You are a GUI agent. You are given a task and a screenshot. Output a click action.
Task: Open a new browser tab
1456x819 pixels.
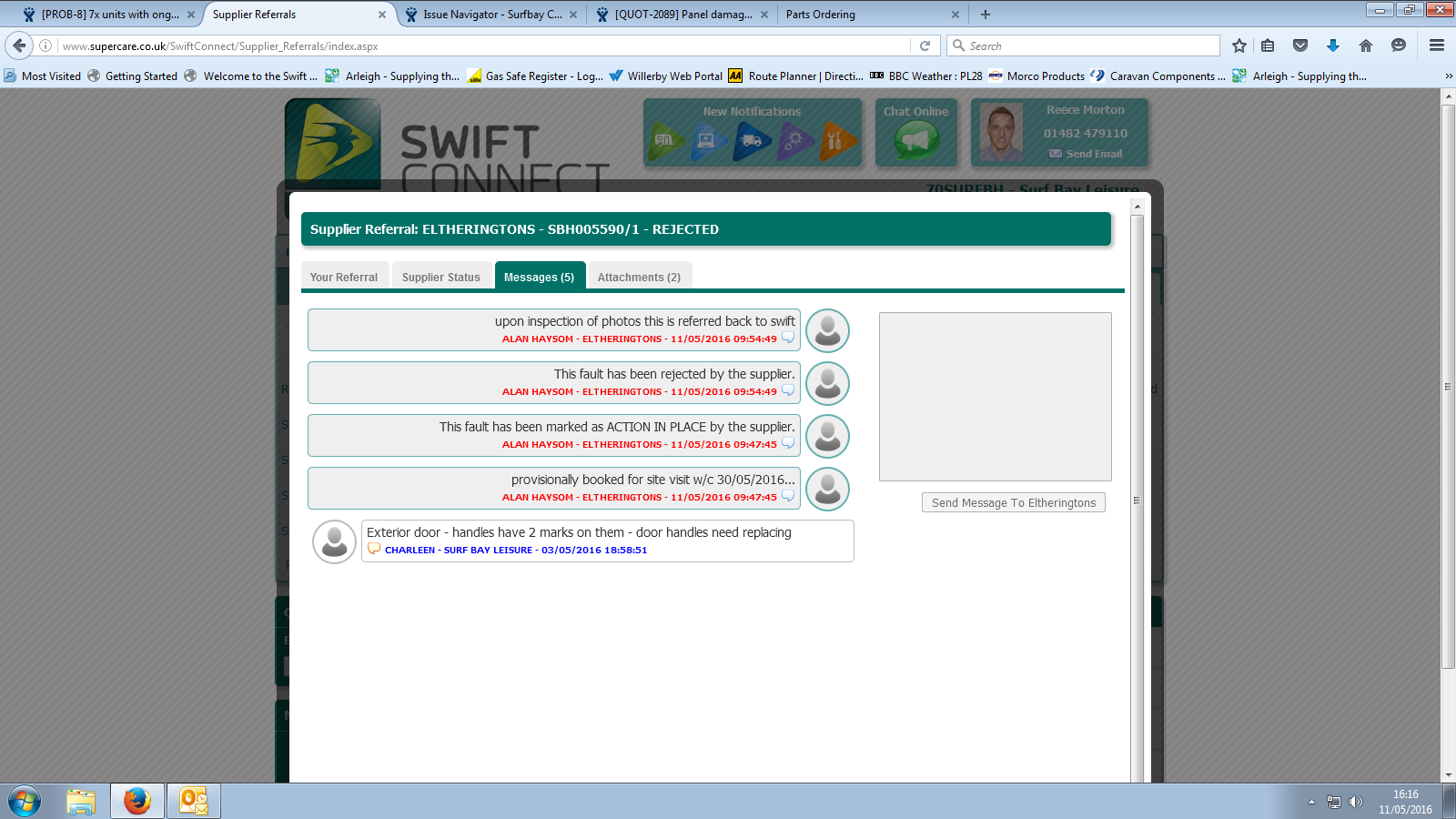986,15
